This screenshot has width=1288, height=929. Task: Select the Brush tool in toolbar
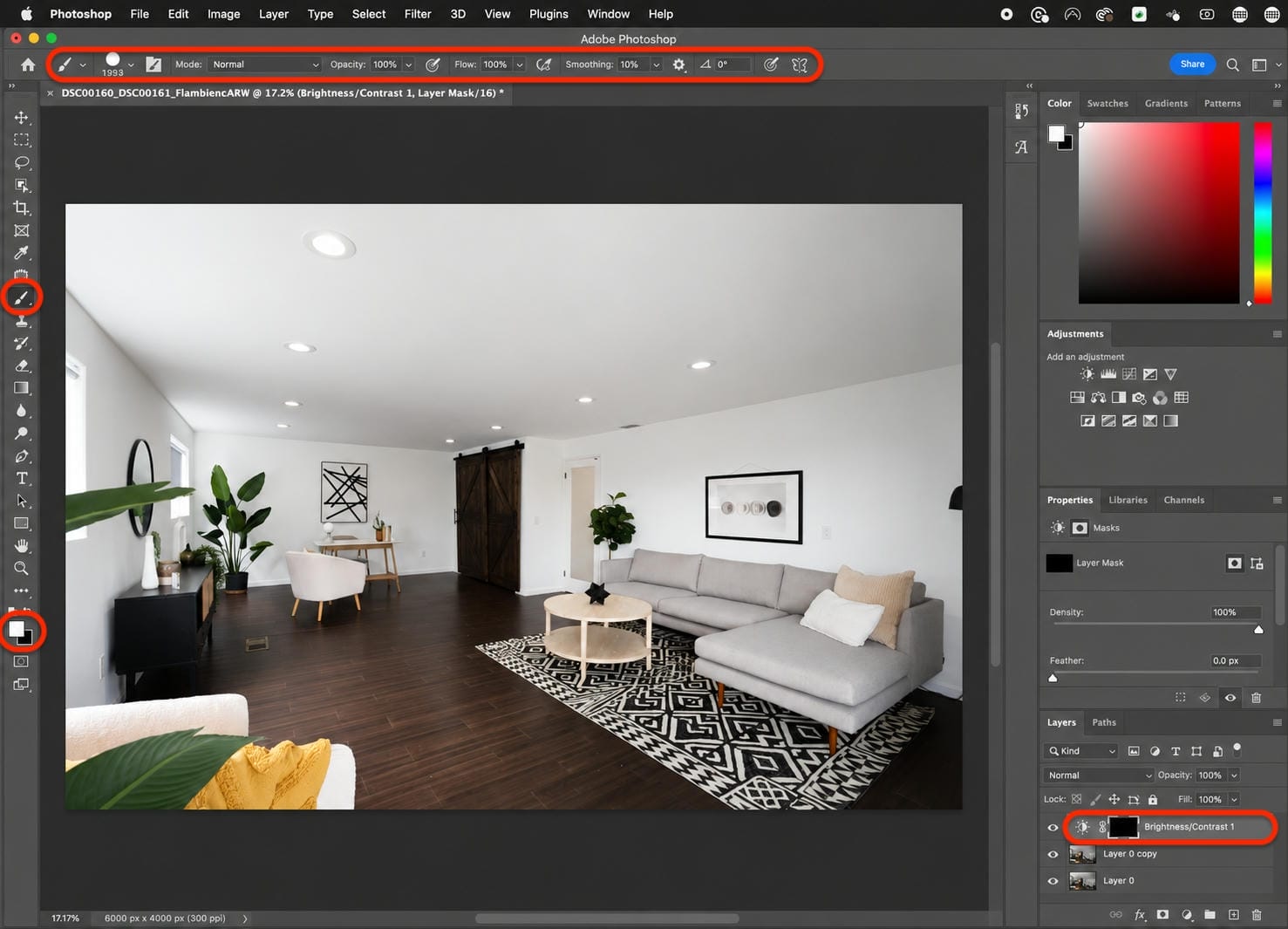coord(22,297)
